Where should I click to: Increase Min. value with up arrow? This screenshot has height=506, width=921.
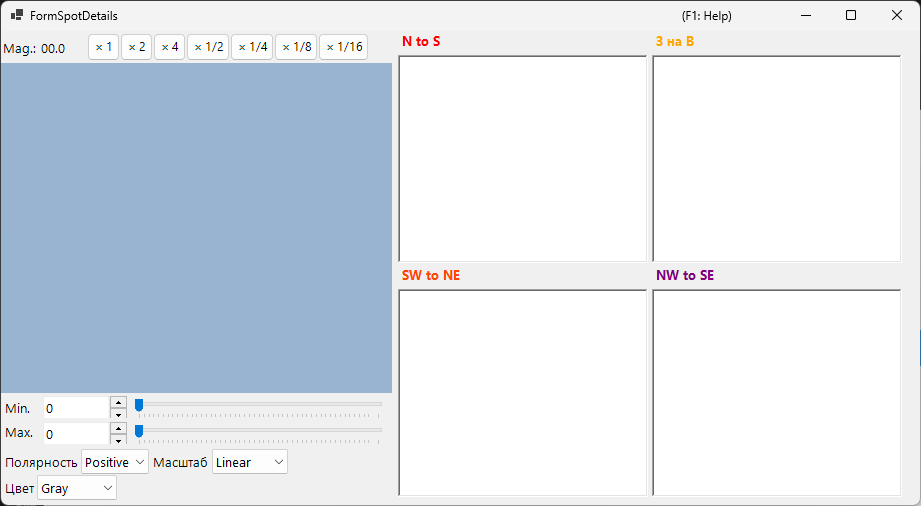pos(118,403)
